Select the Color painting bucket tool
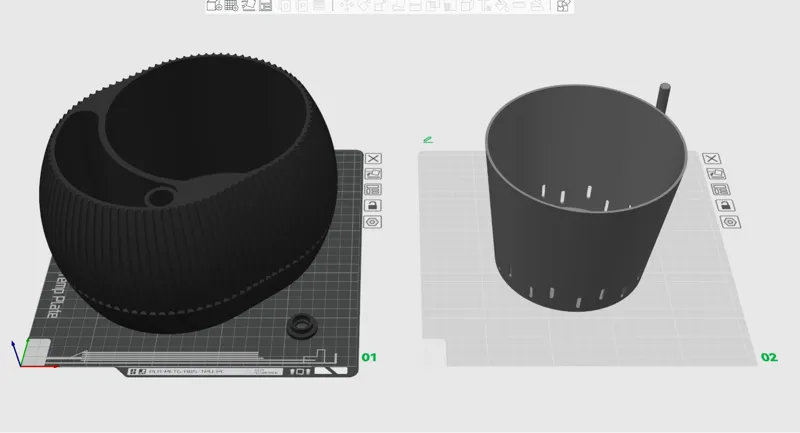This screenshot has width=800, height=433. [x=502, y=6]
